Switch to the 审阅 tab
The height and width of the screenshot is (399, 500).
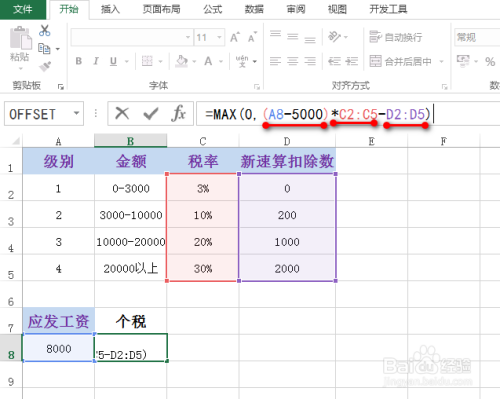(x=296, y=9)
